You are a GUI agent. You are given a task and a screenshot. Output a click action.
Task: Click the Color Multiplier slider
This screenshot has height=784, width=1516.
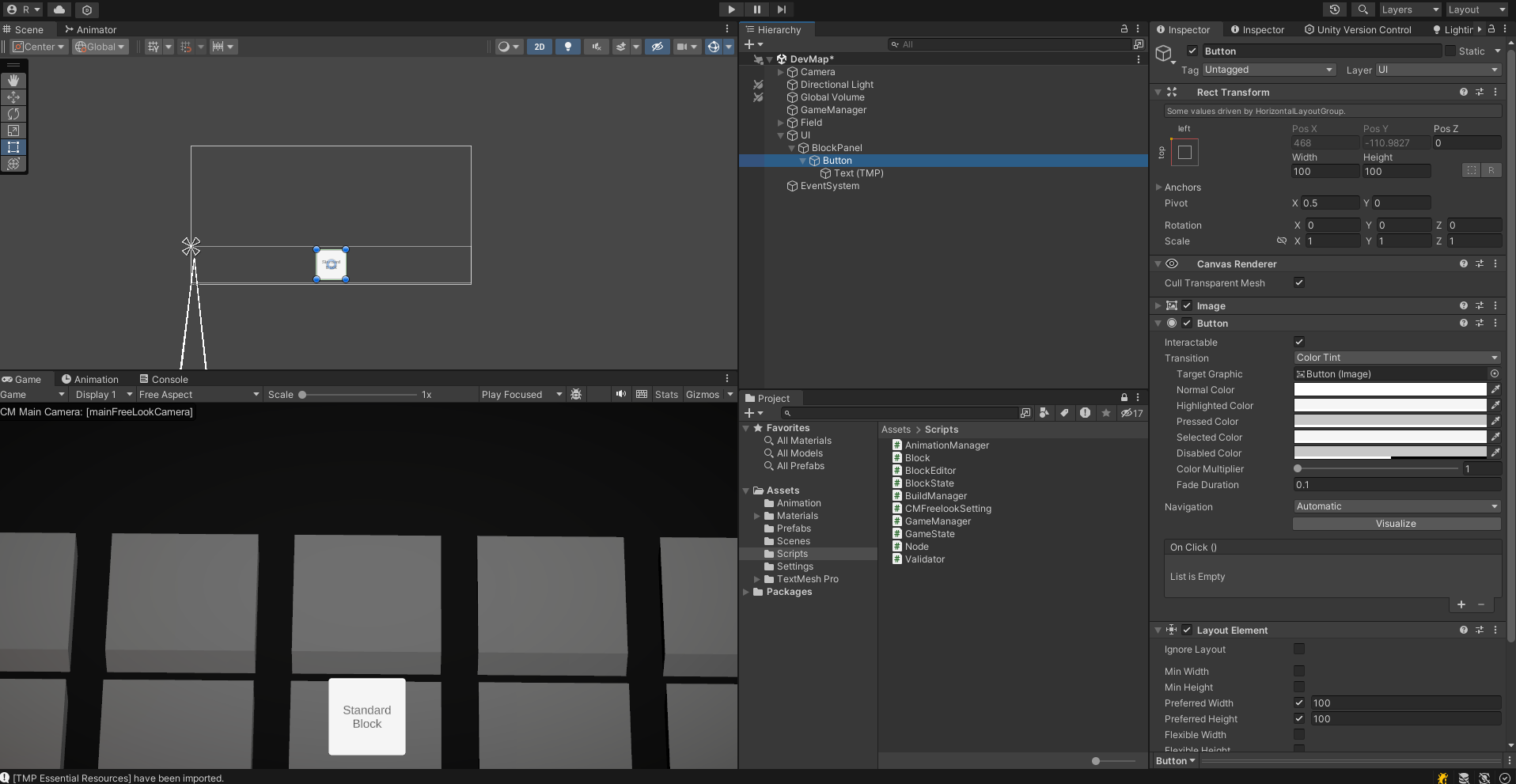click(x=1376, y=468)
